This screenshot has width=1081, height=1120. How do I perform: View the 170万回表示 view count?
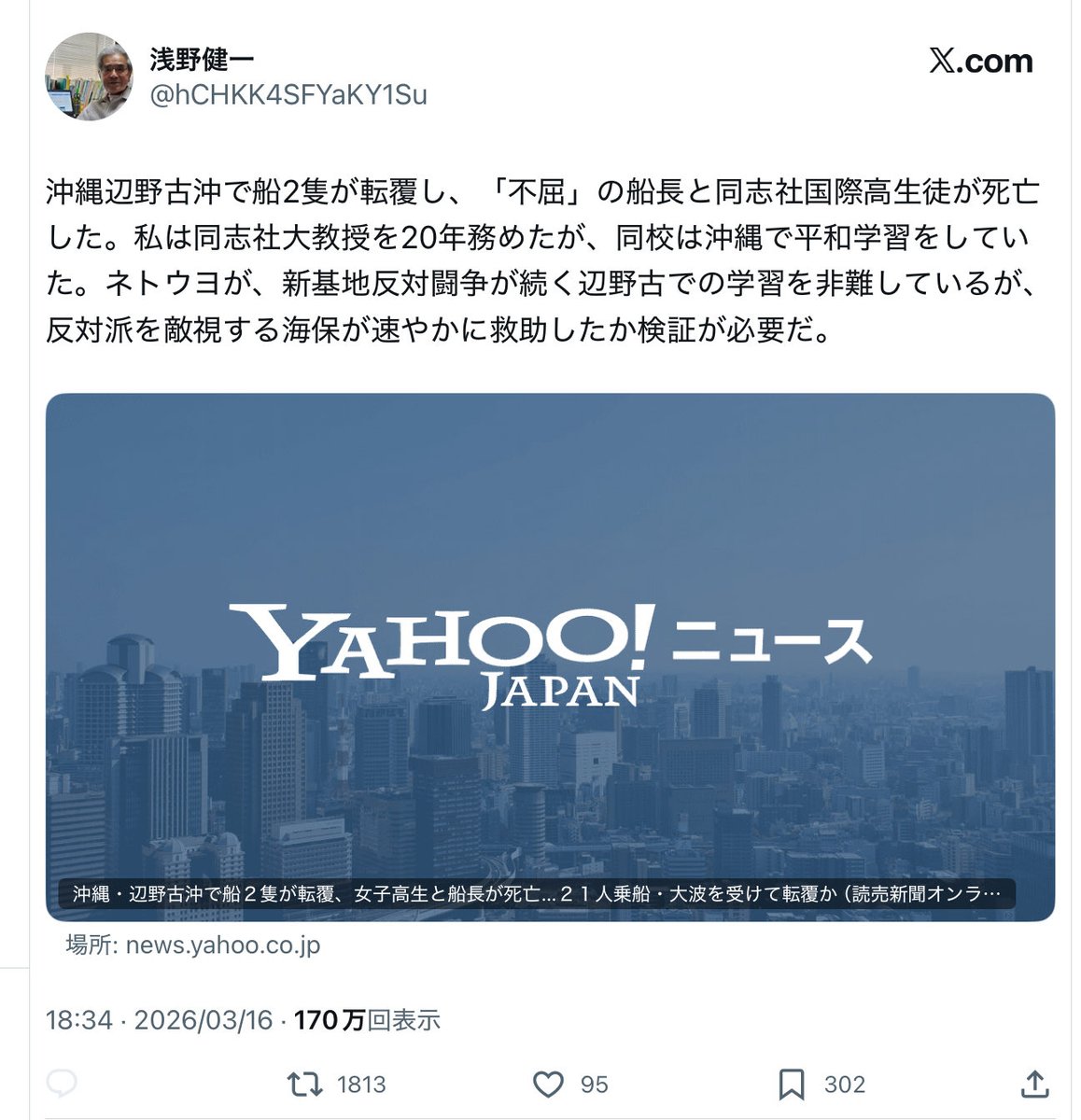(x=367, y=1020)
